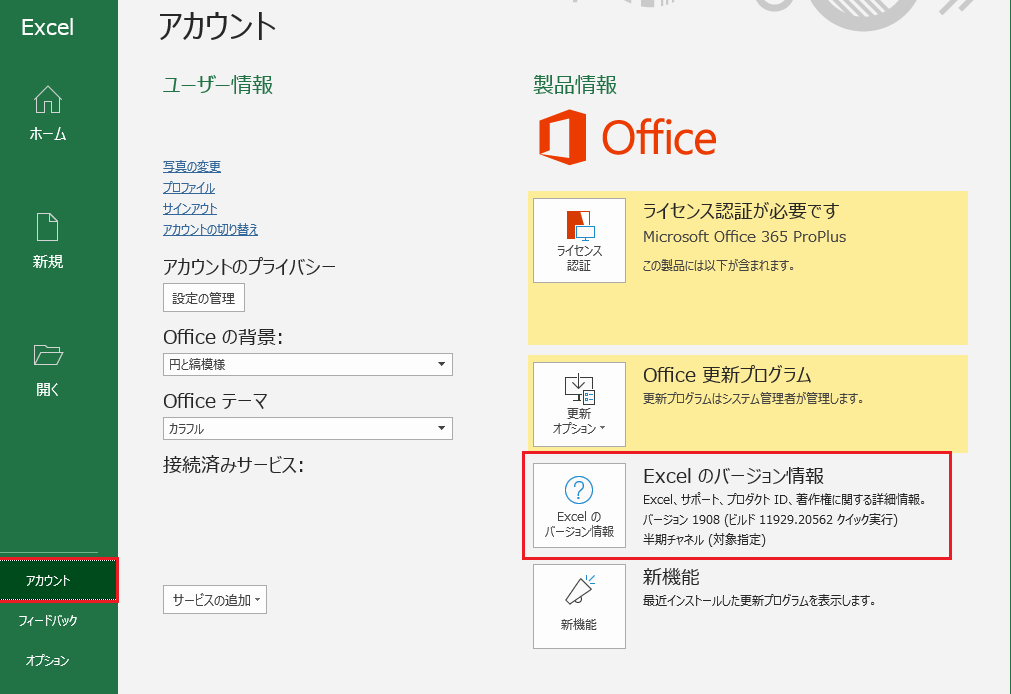Click the 接続済みサービス: label
The width and height of the screenshot is (1011, 694).
[233, 464]
